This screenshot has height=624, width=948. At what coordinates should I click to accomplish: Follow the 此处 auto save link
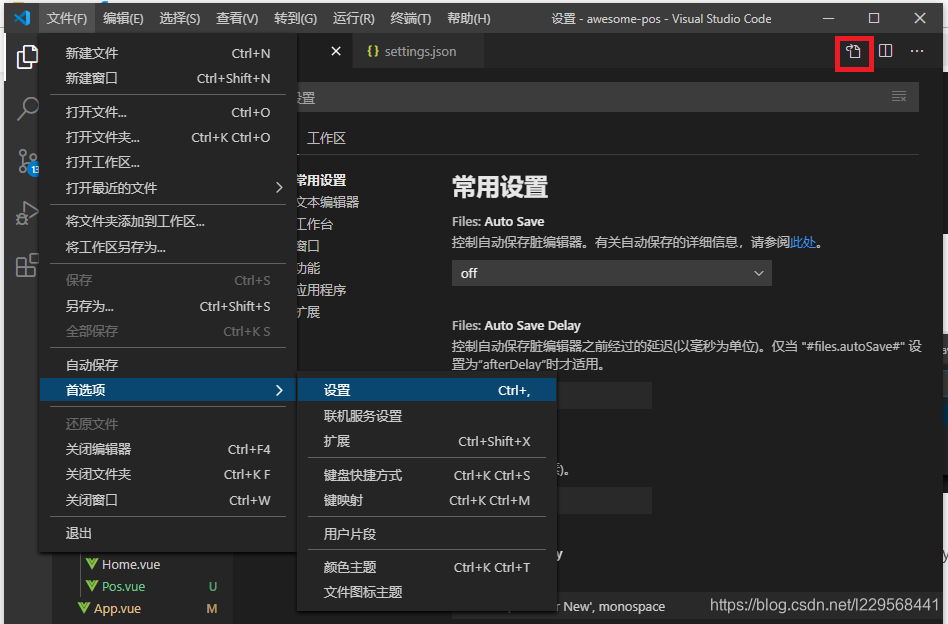(x=803, y=242)
